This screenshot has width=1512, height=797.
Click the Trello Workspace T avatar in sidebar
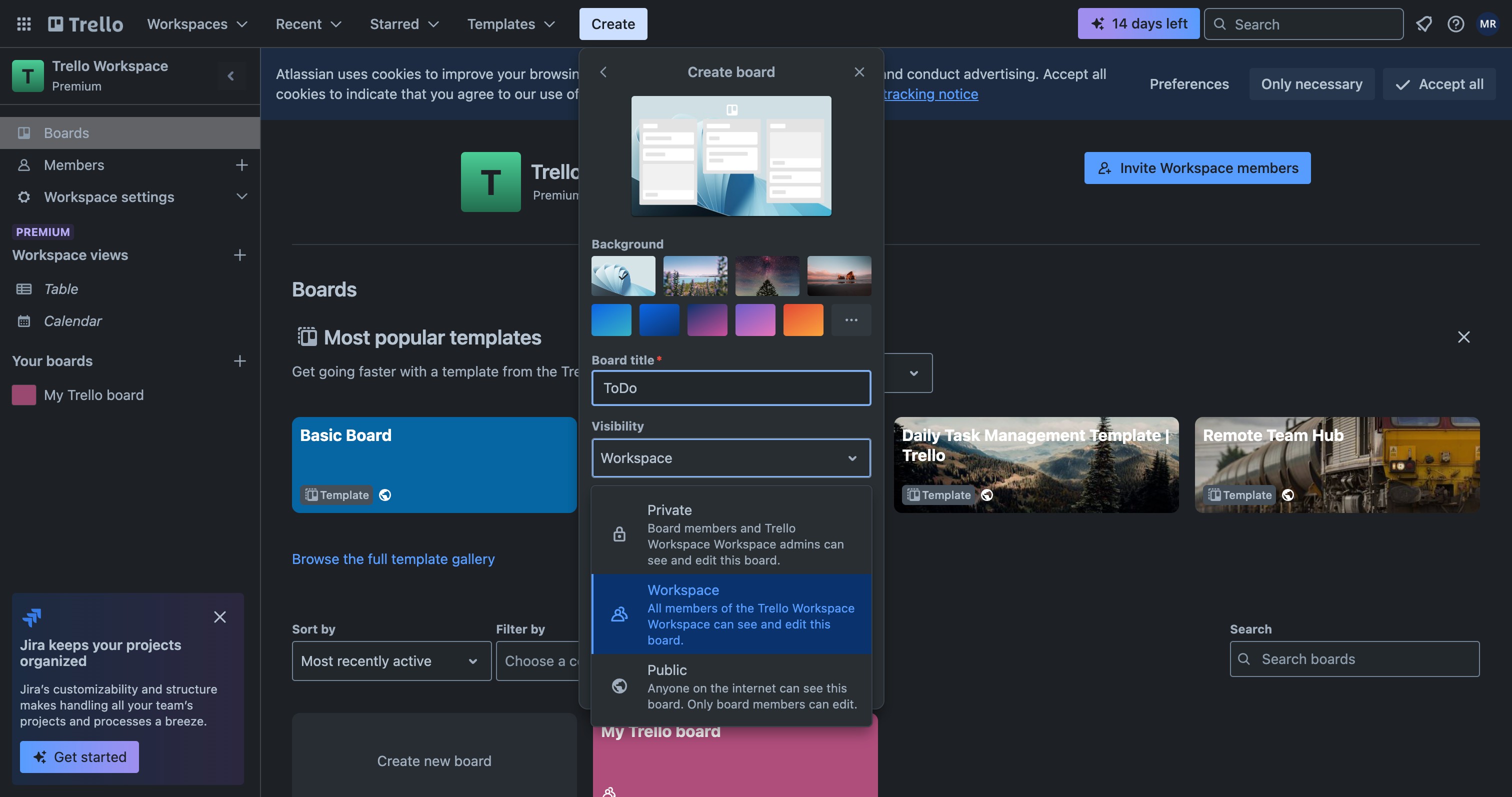(27, 75)
